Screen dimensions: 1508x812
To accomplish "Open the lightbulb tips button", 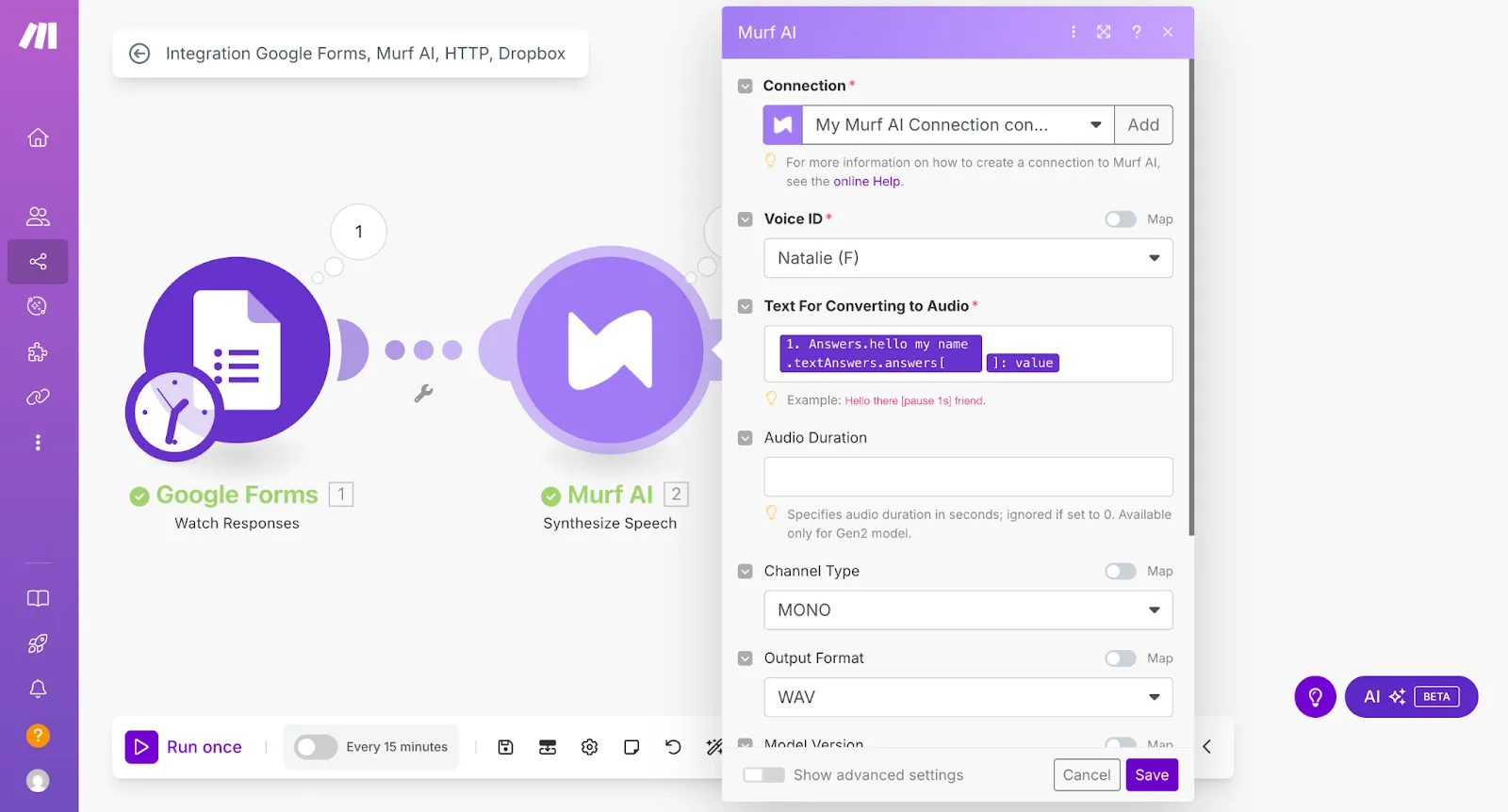I will [x=1316, y=697].
